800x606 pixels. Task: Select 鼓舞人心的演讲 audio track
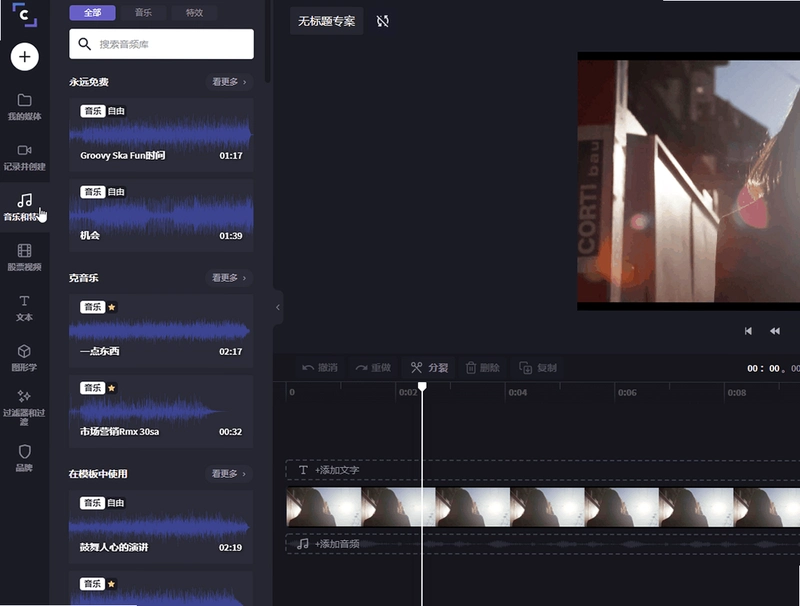[x=161, y=526]
